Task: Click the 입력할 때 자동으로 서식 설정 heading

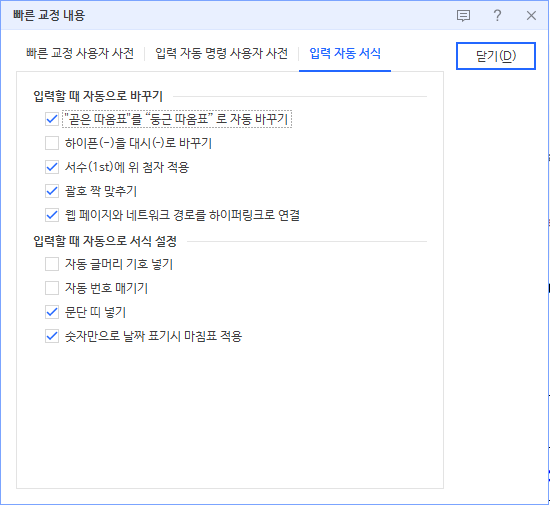Action: (105, 241)
